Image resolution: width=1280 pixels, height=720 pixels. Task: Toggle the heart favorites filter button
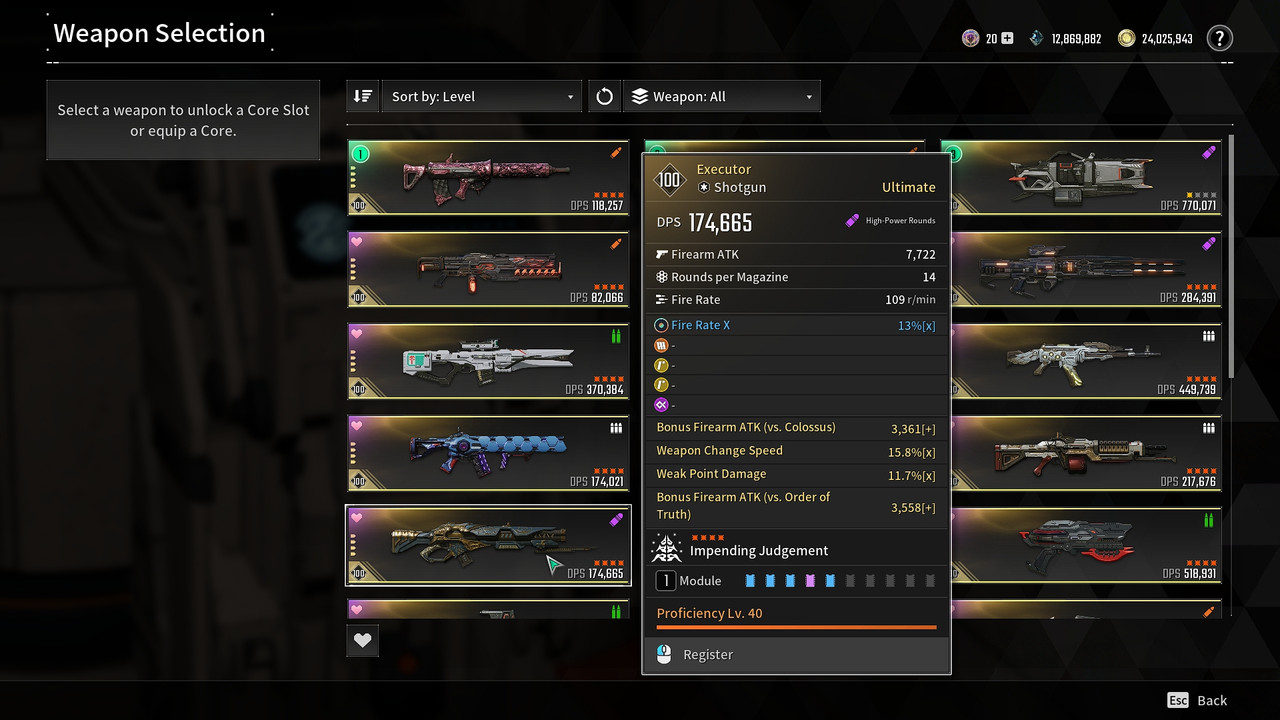pyautogui.click(x=363, y=641)
